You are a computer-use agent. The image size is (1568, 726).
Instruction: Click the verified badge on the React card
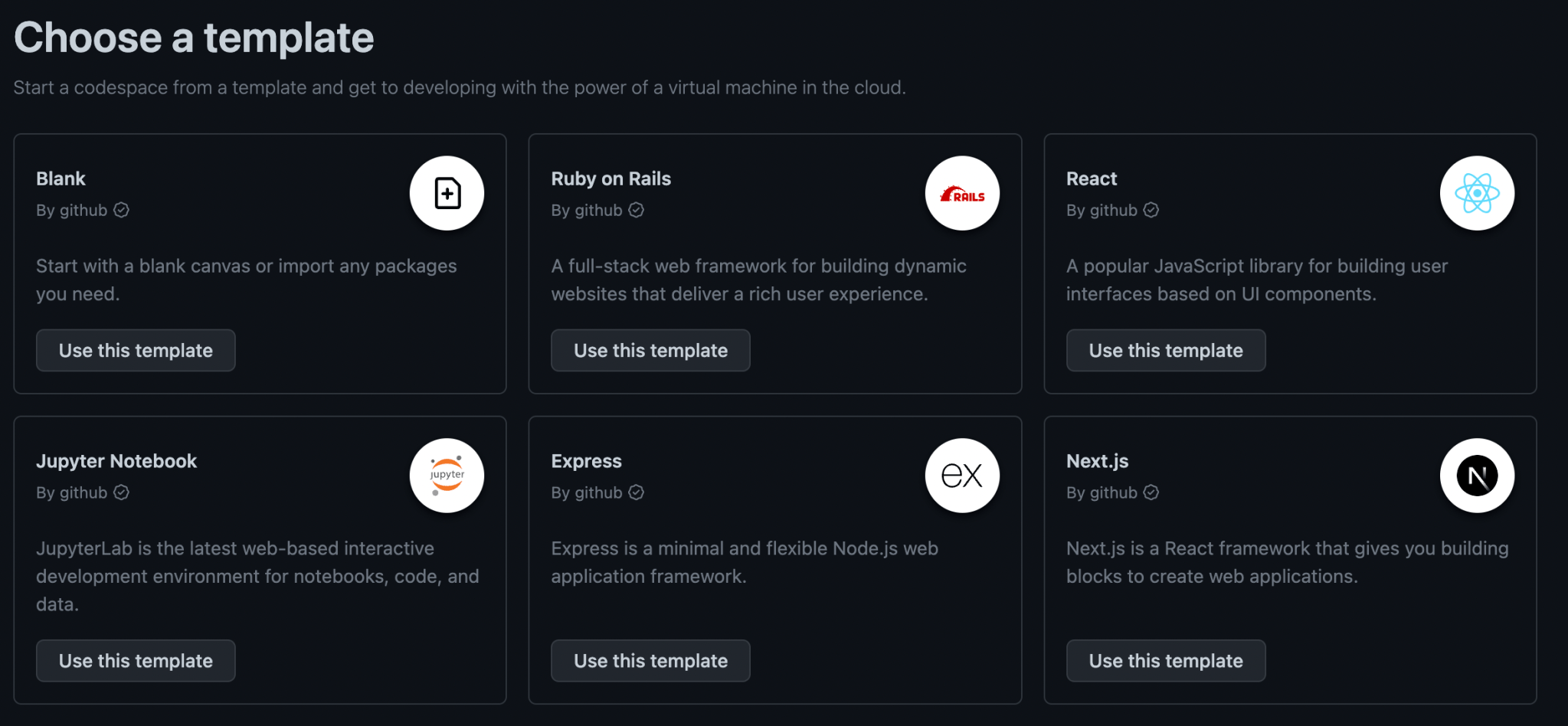[1151, 210]
